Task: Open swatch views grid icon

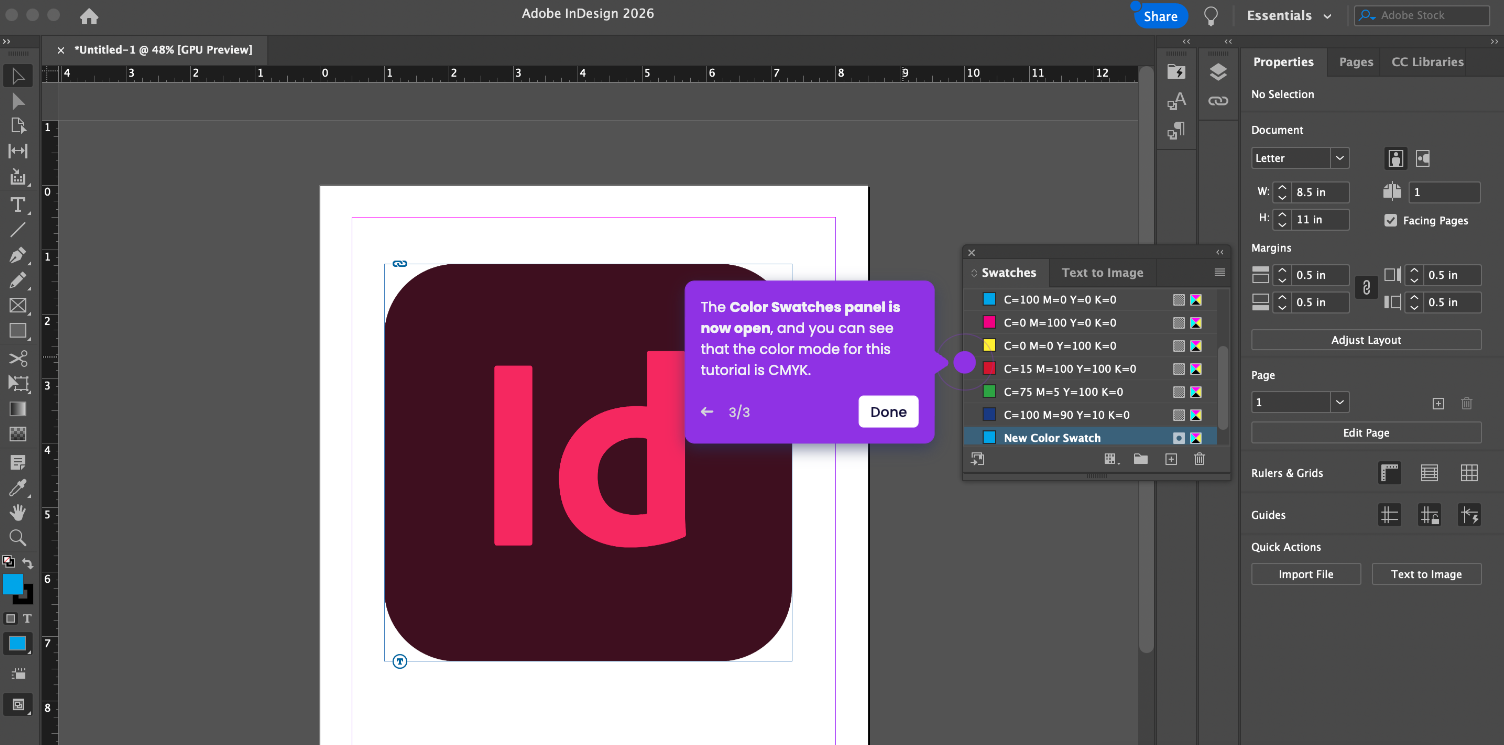Action: pyautogui.click(x=1110, y=459)
